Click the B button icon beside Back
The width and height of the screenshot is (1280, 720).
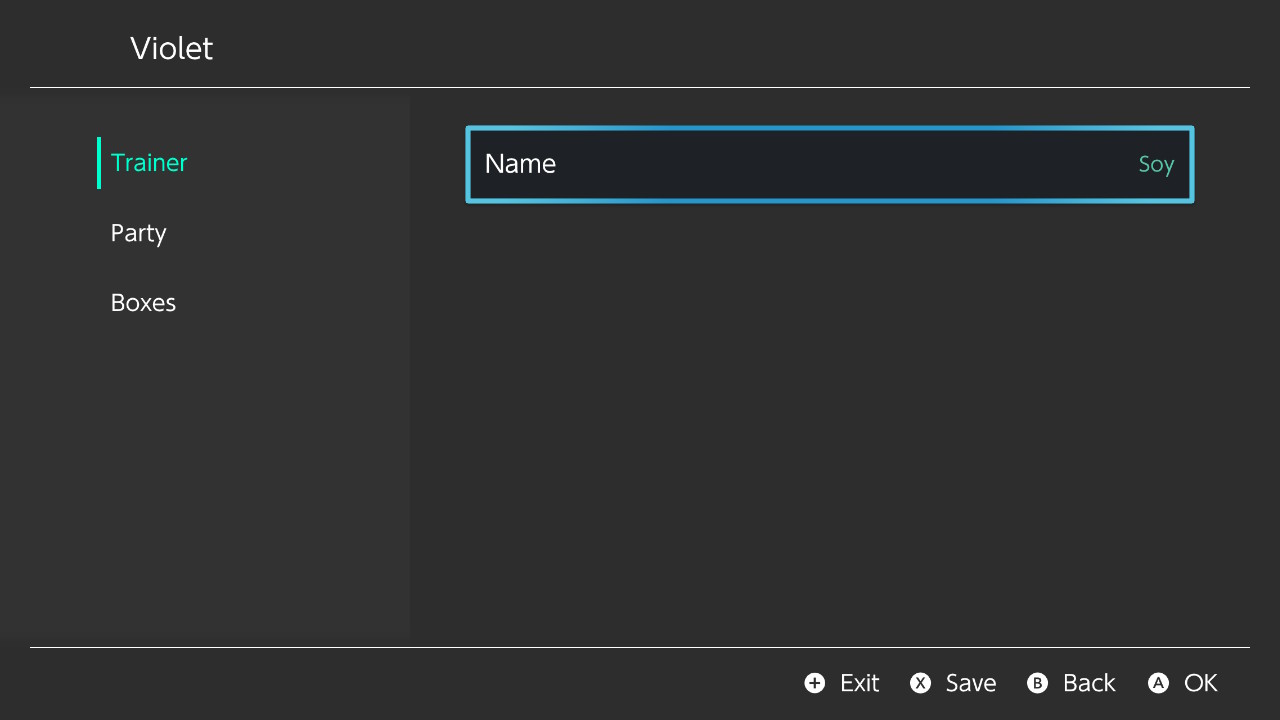point(1037,683)
